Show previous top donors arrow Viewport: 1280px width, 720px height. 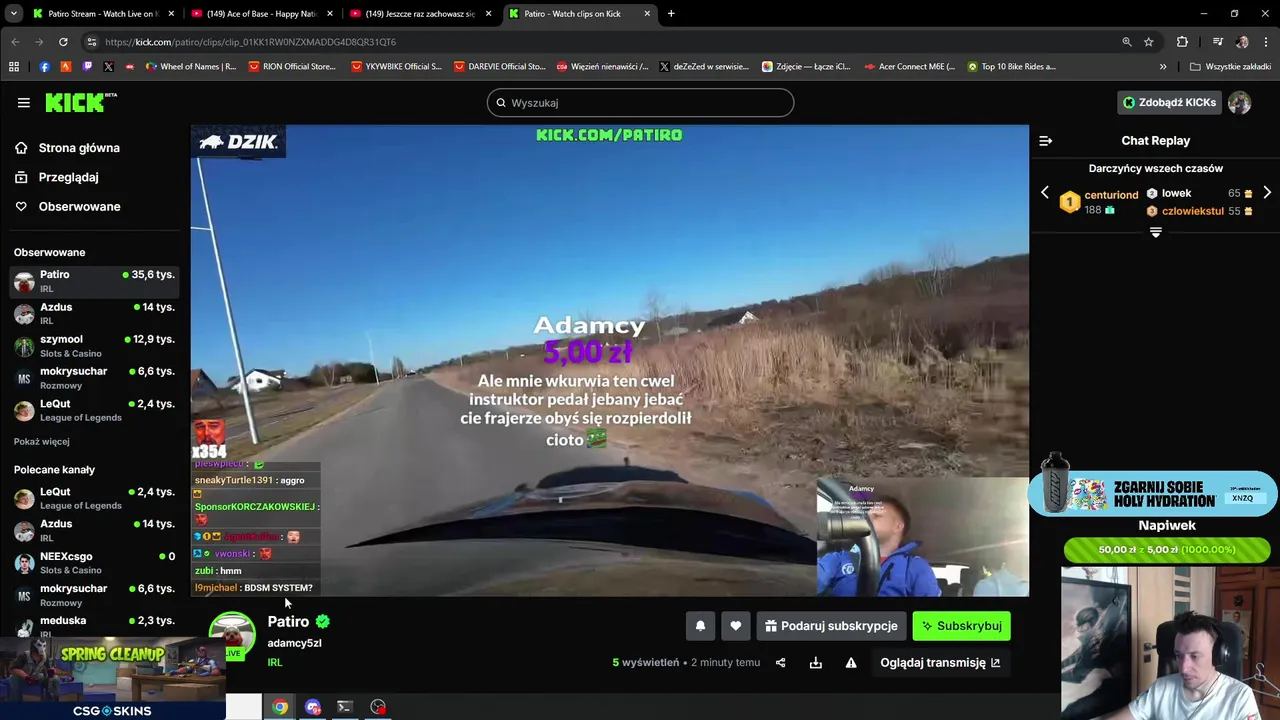[1045, 193]
